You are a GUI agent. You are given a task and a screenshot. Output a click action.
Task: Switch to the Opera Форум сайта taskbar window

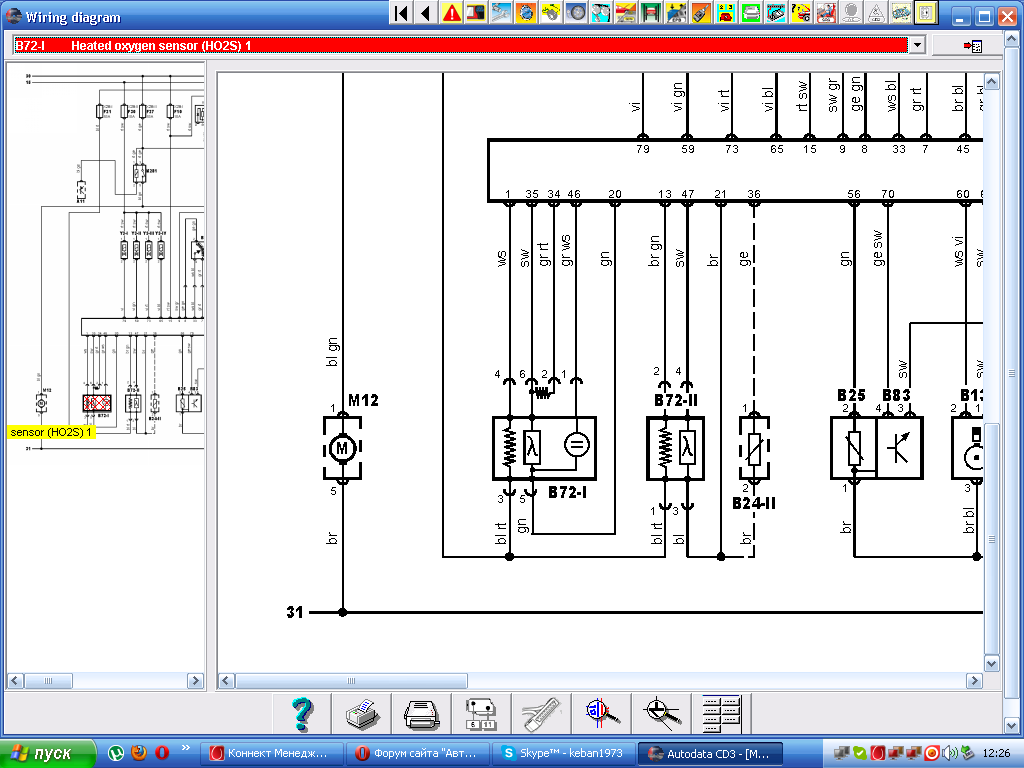pos(416,753)
